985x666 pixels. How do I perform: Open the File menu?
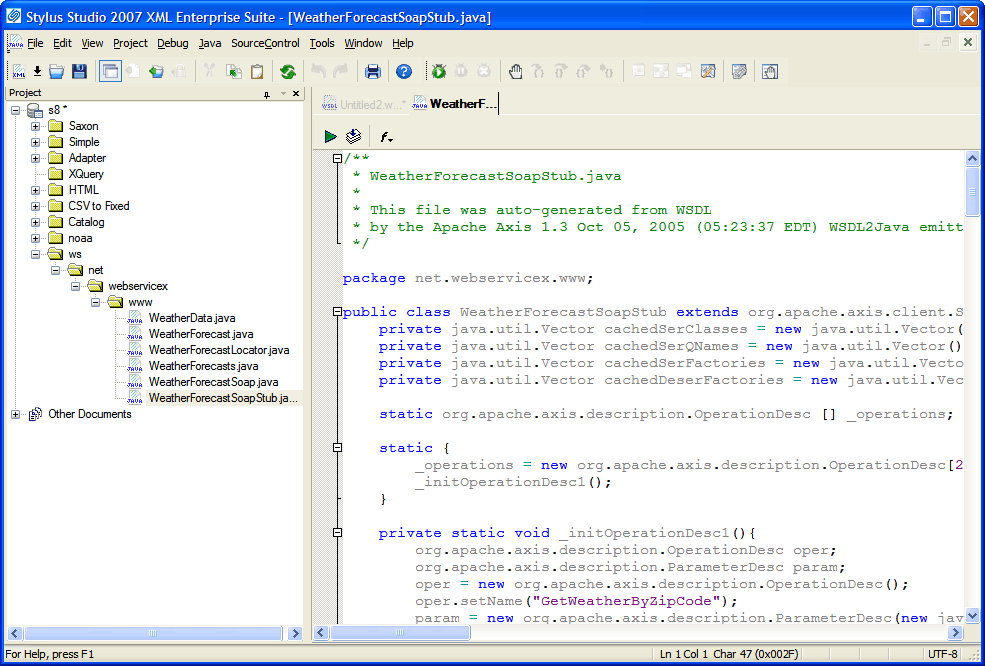(x=35, y=43)
